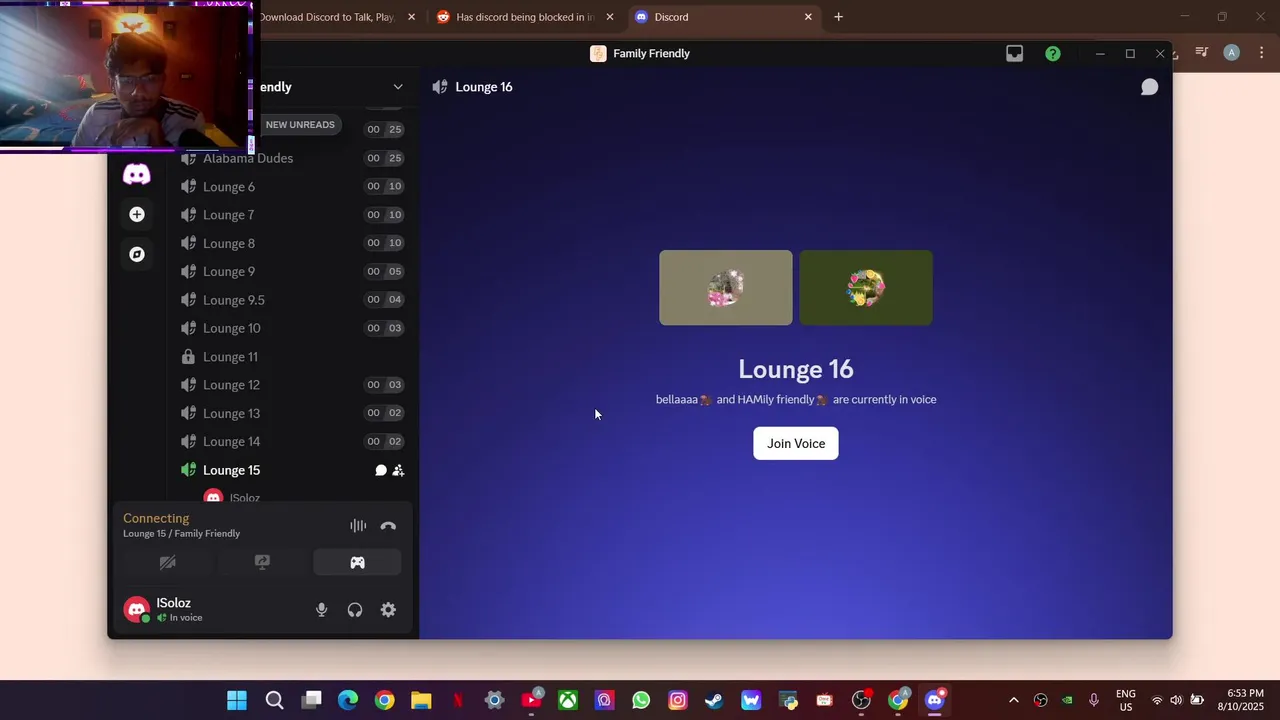Click the Join Voice button
This screenshot has height=720, width=1280.
796,443
